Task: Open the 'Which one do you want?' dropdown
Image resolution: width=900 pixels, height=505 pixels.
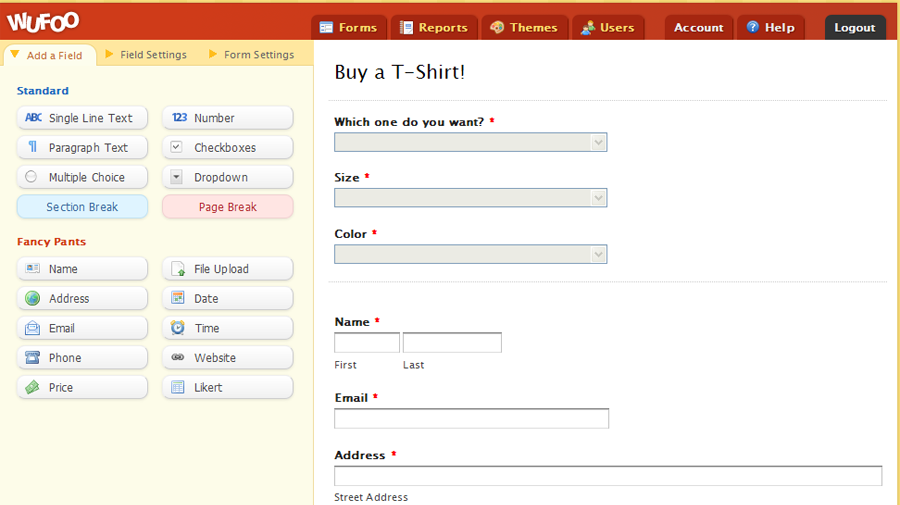Action: pyautogui.click(x=471, y=142)
